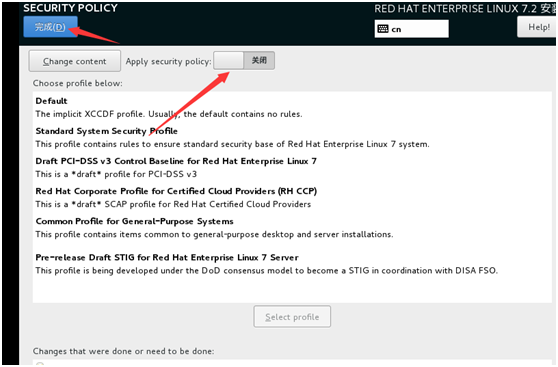Toggle the Apply security policy switch

[244, 60]
